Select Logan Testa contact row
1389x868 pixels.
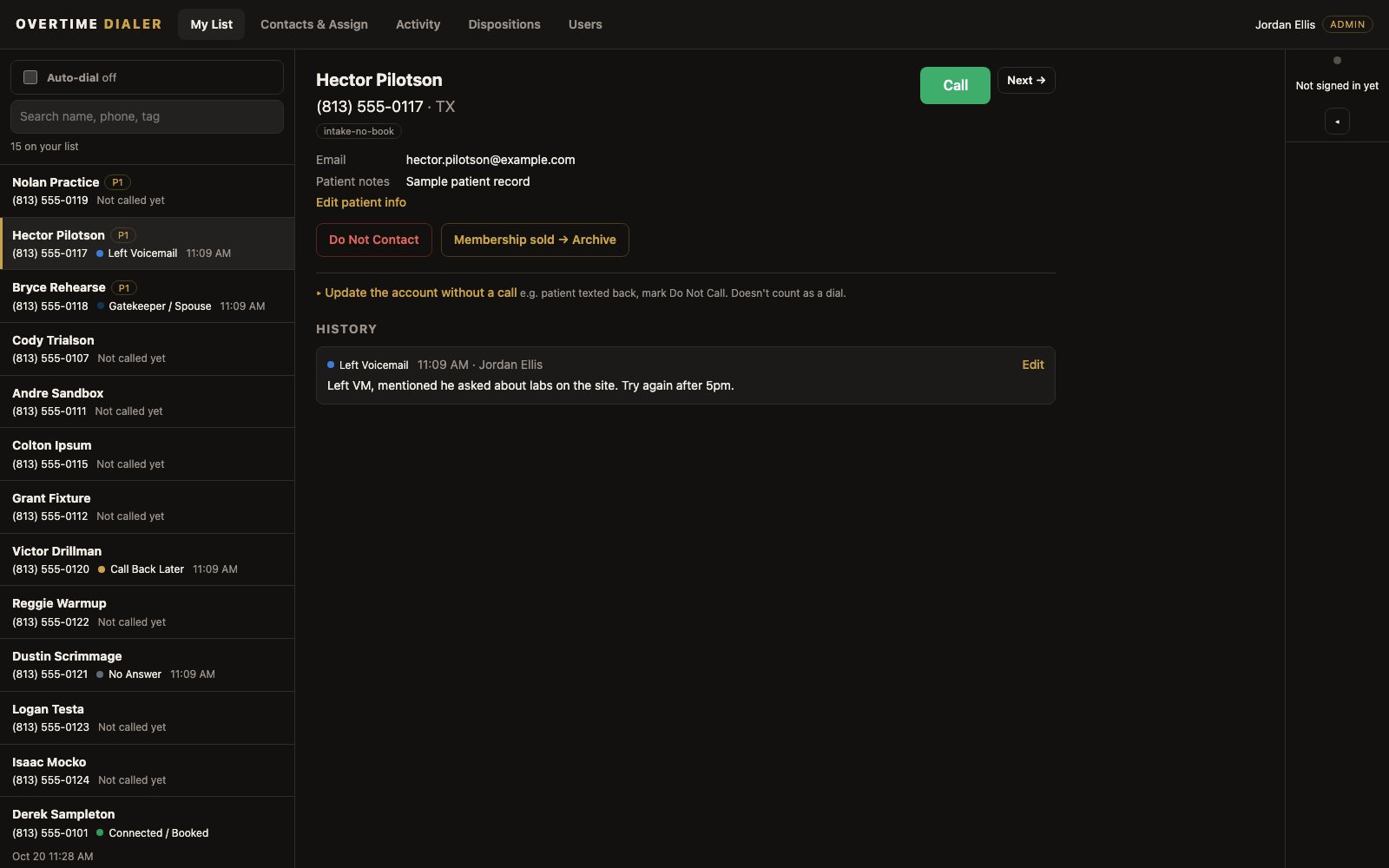pos(148,718)
